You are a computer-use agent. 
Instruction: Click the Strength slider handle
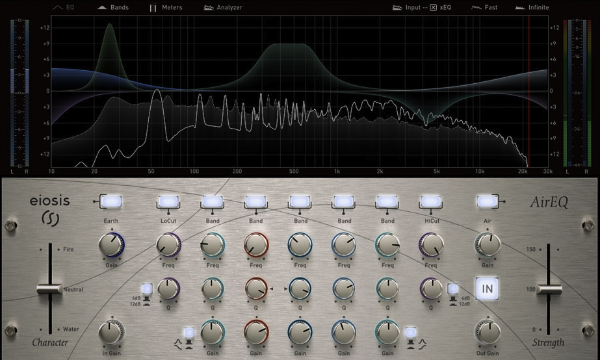pos(549,289)
